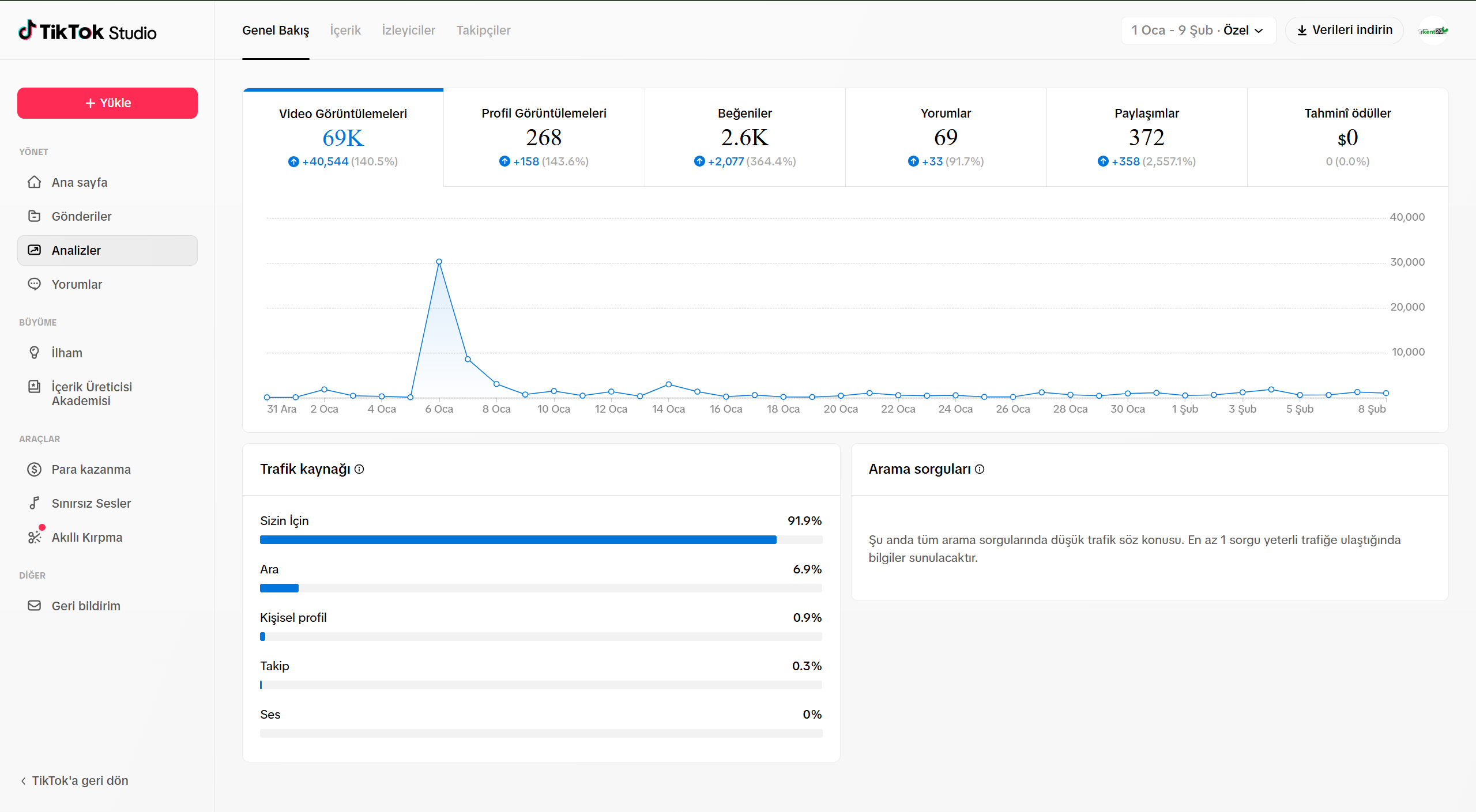Click Verileri indirin download button
This screenshot has height=812, width=1476.
tap(1344, 31)
